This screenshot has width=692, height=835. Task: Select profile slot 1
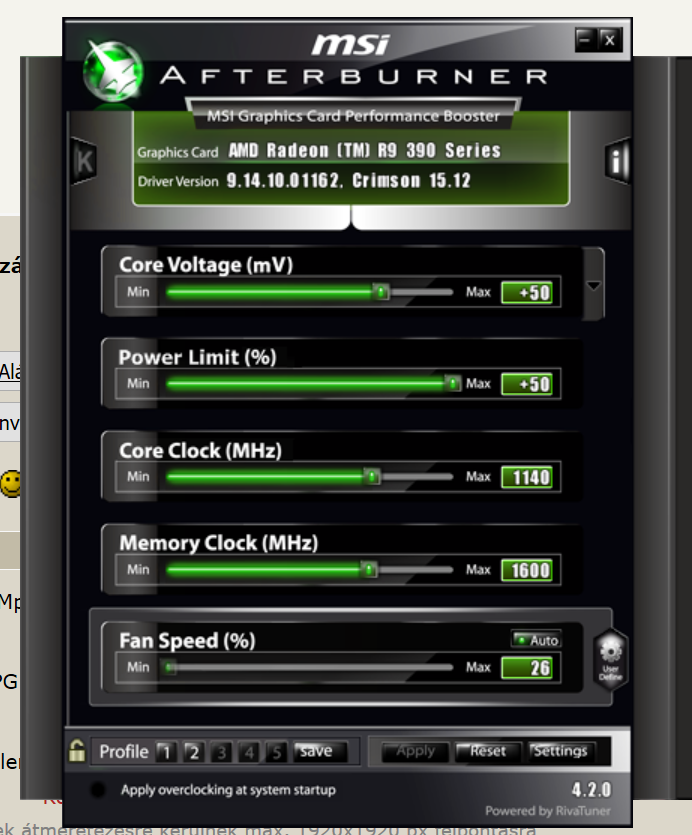[166, 752]
